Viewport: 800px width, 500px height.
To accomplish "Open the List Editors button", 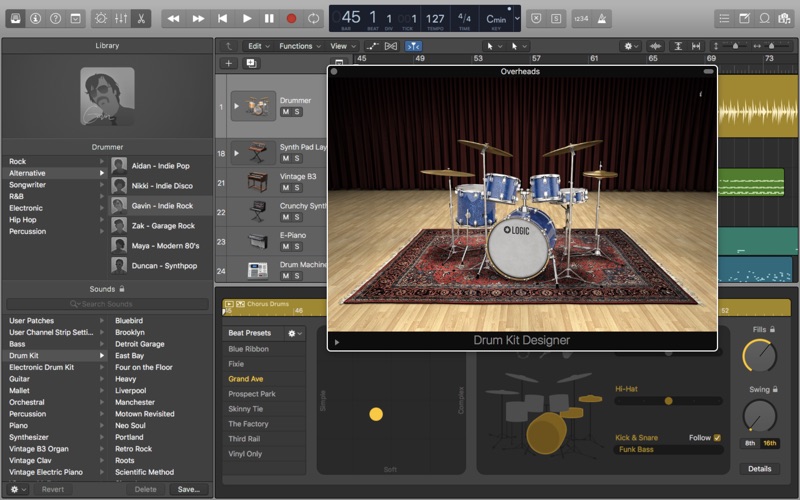I will (x=724, y=19).
